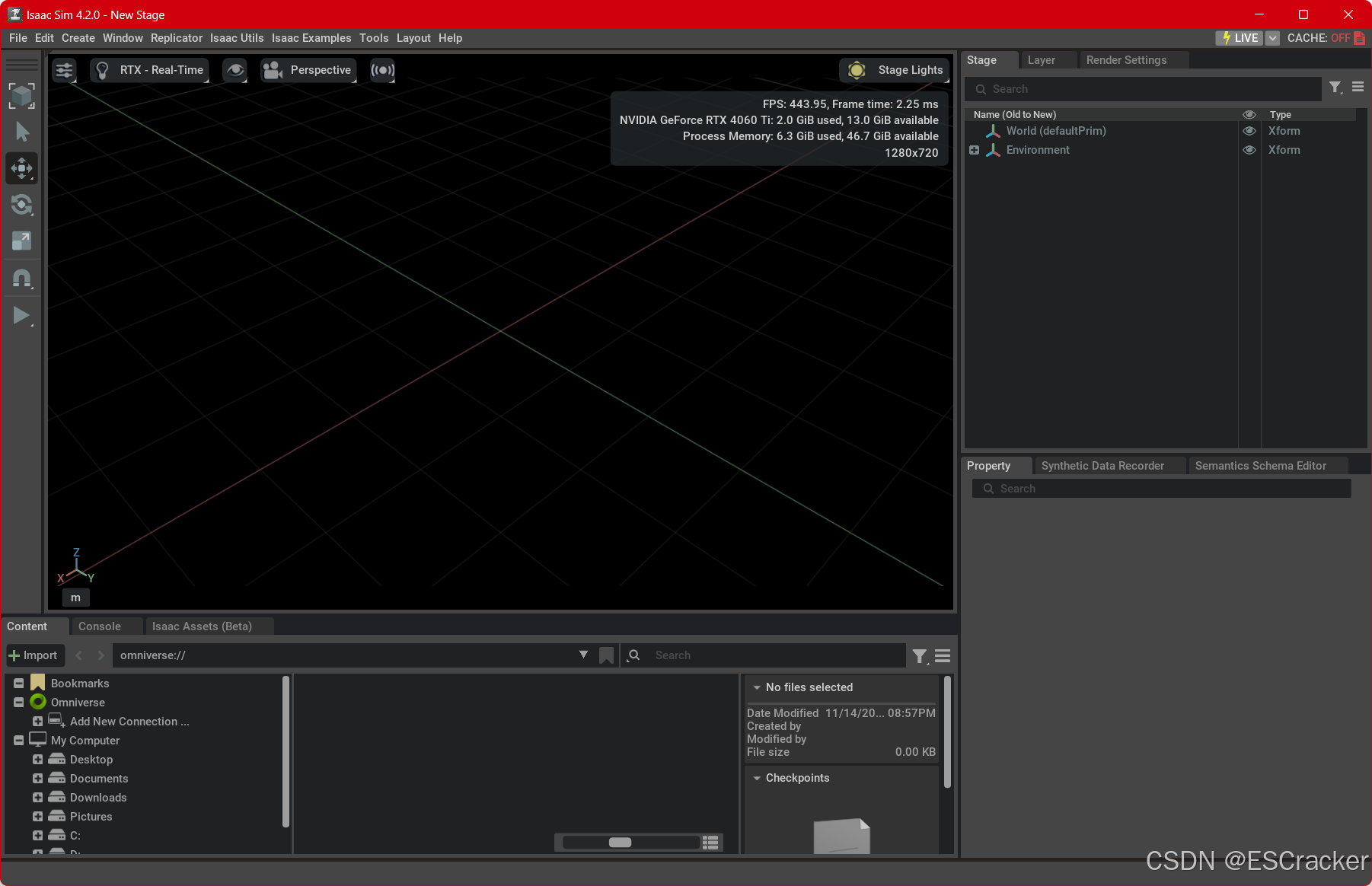Image resolution: width=1372 pixels, height=886 pixels.
Task: Open the Create menu
Action: (x=78, y=38)
